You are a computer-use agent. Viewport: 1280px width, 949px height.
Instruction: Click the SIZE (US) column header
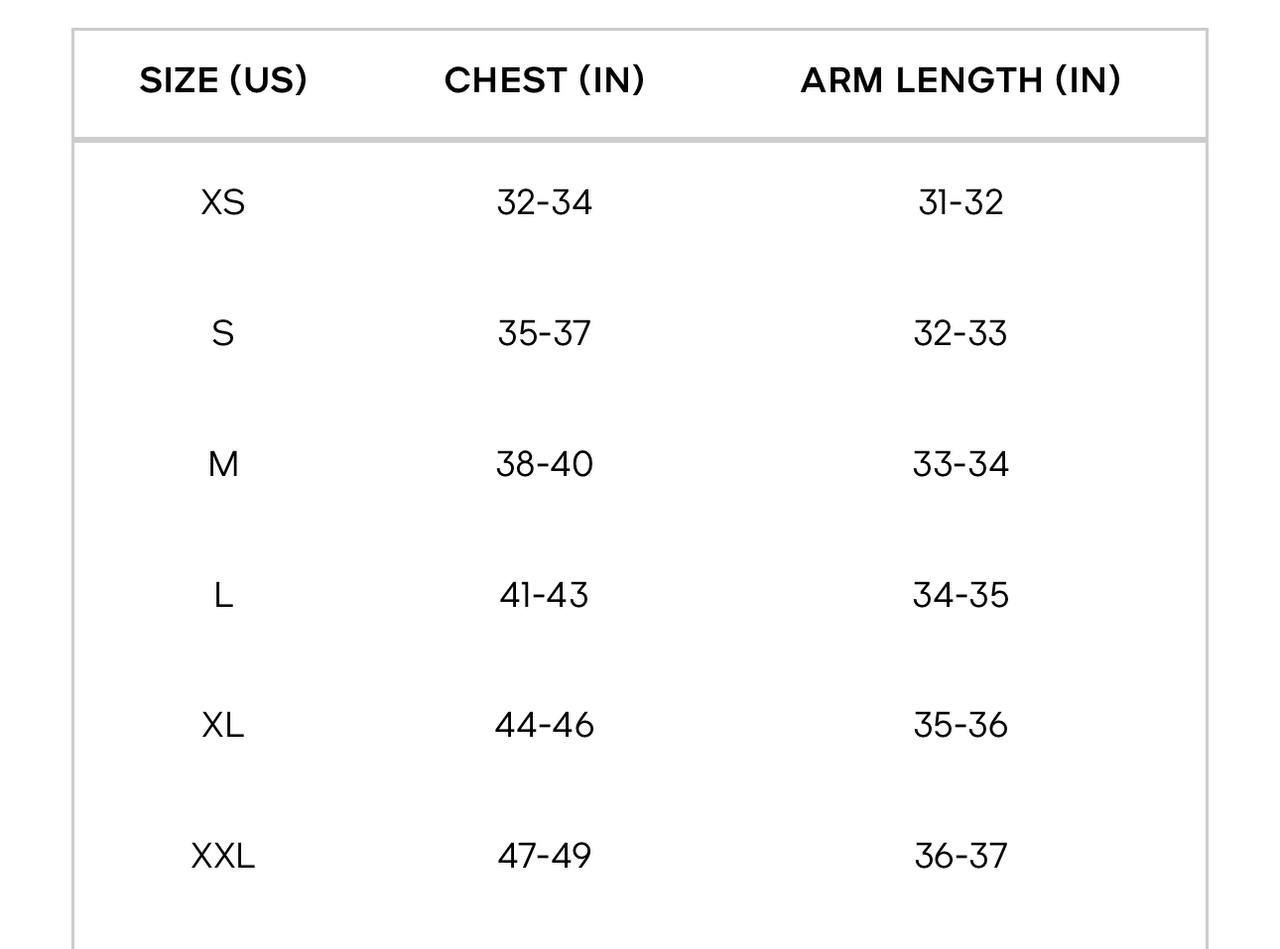pos(223,80)
